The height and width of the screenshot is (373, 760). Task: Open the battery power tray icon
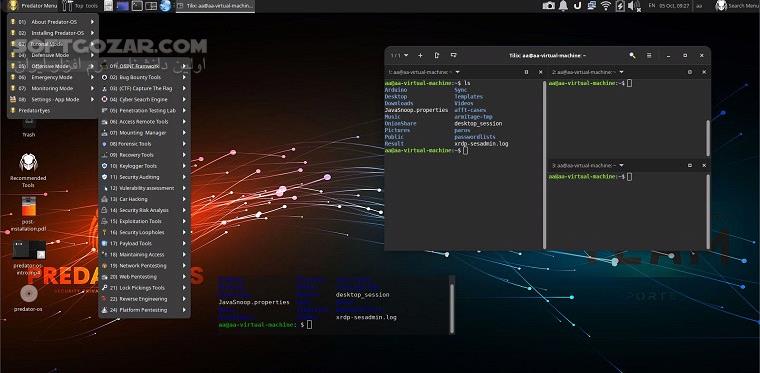coord(620,6)
